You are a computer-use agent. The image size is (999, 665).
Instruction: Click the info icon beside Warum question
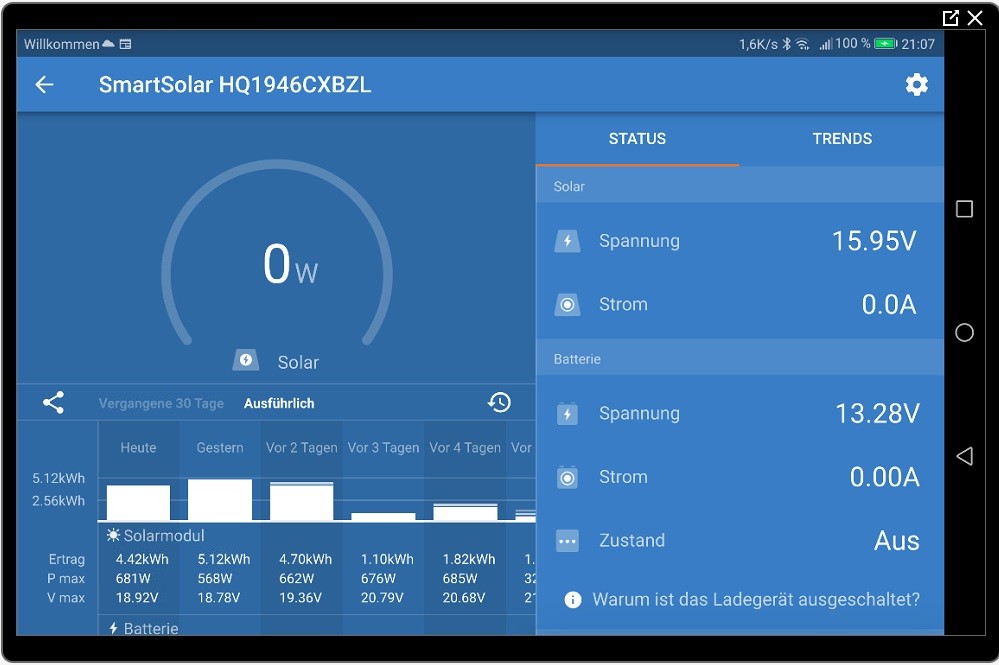coord(573,599)
